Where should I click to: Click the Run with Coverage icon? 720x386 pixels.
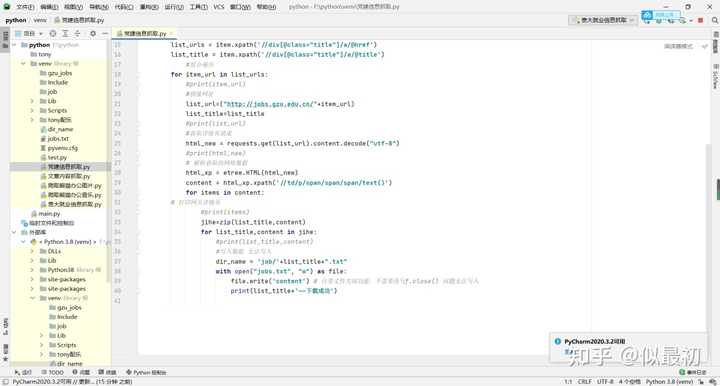(x=671, y=20)
